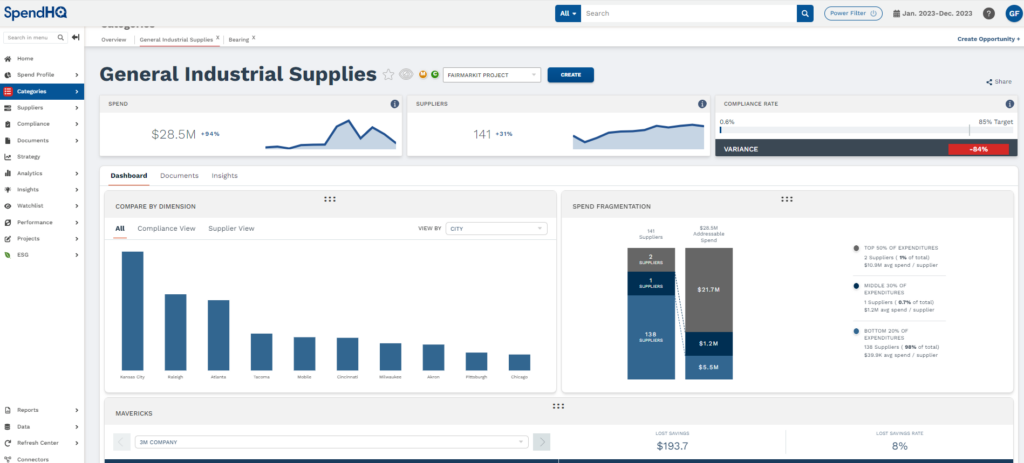This screenshot has height=463, width=1024.
Task: Switch to the Insights tab in the main panel
Action: [224, 176]
